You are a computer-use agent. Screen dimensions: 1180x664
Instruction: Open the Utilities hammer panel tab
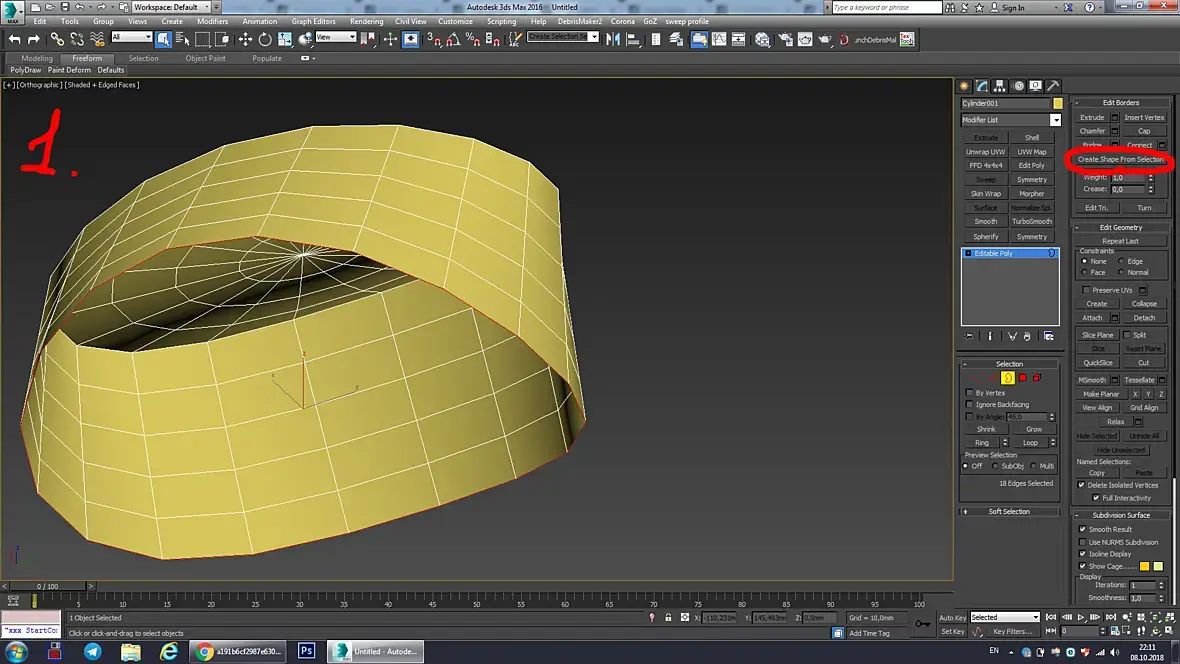tap(1052, 86)
